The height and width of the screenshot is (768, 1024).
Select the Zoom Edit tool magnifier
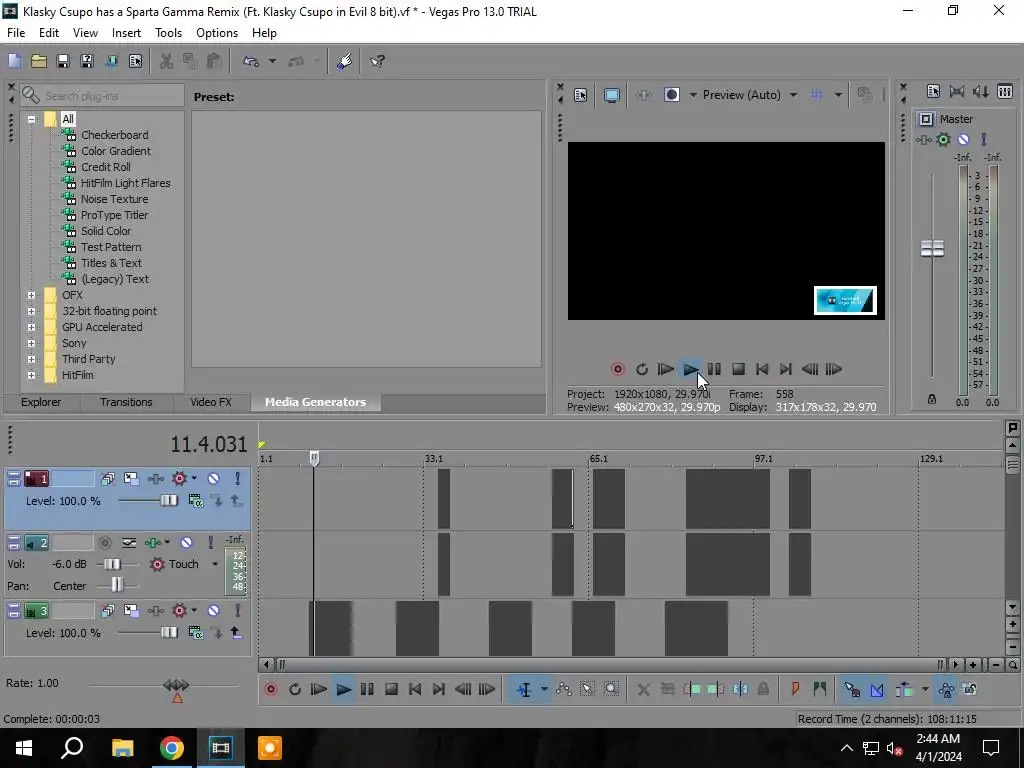pos(611,689)
